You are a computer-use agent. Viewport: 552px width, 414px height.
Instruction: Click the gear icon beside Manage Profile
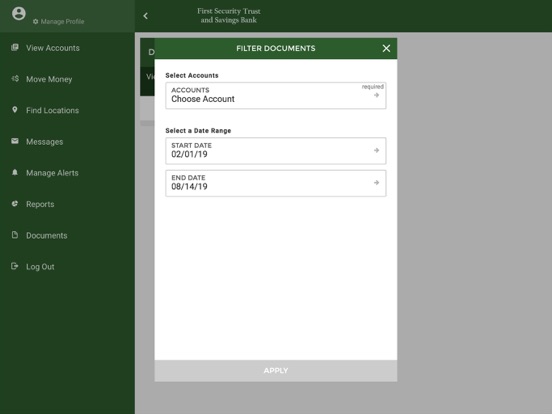(35, 21)
